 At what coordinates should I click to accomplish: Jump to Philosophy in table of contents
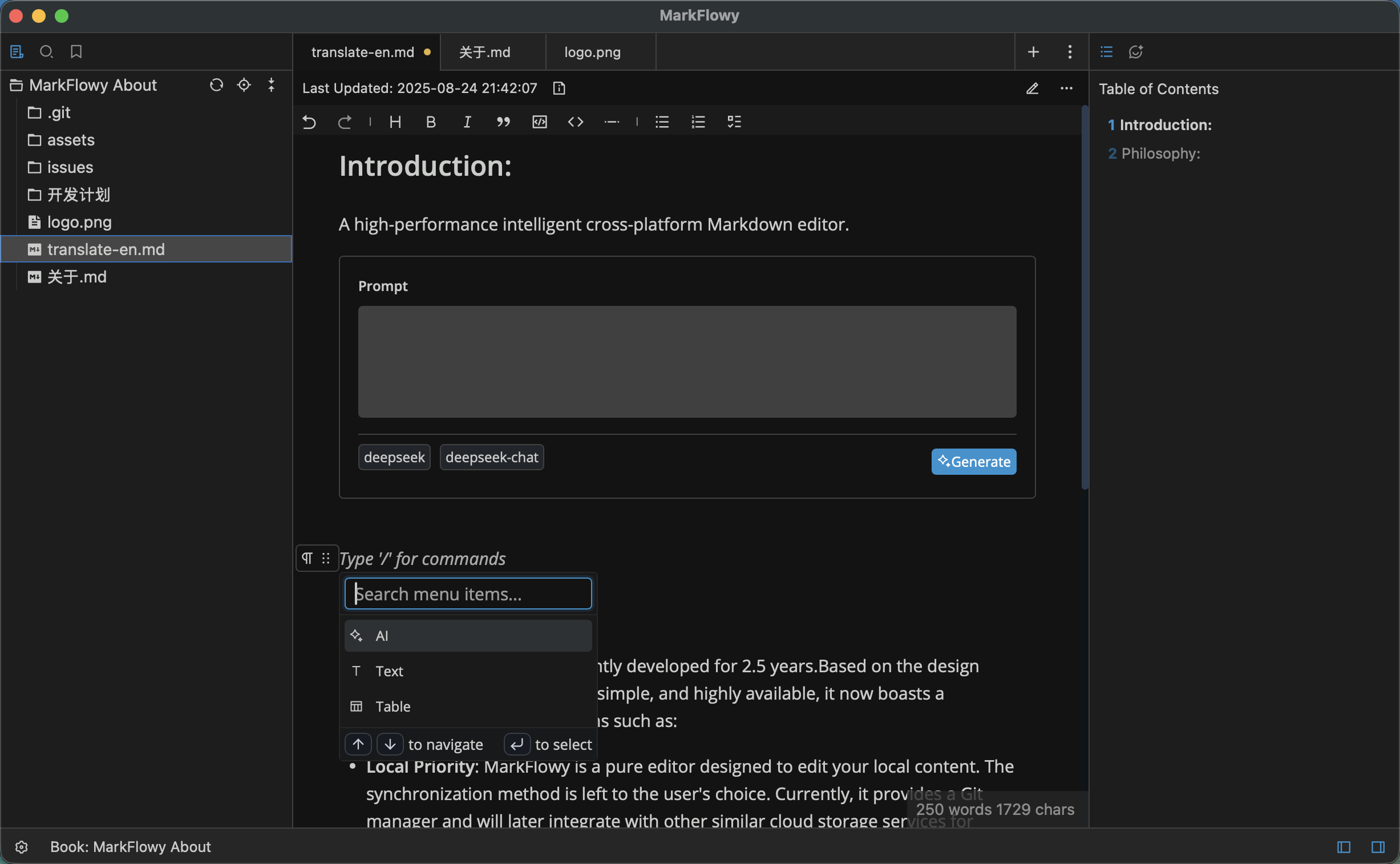(x=1160, y=153)
